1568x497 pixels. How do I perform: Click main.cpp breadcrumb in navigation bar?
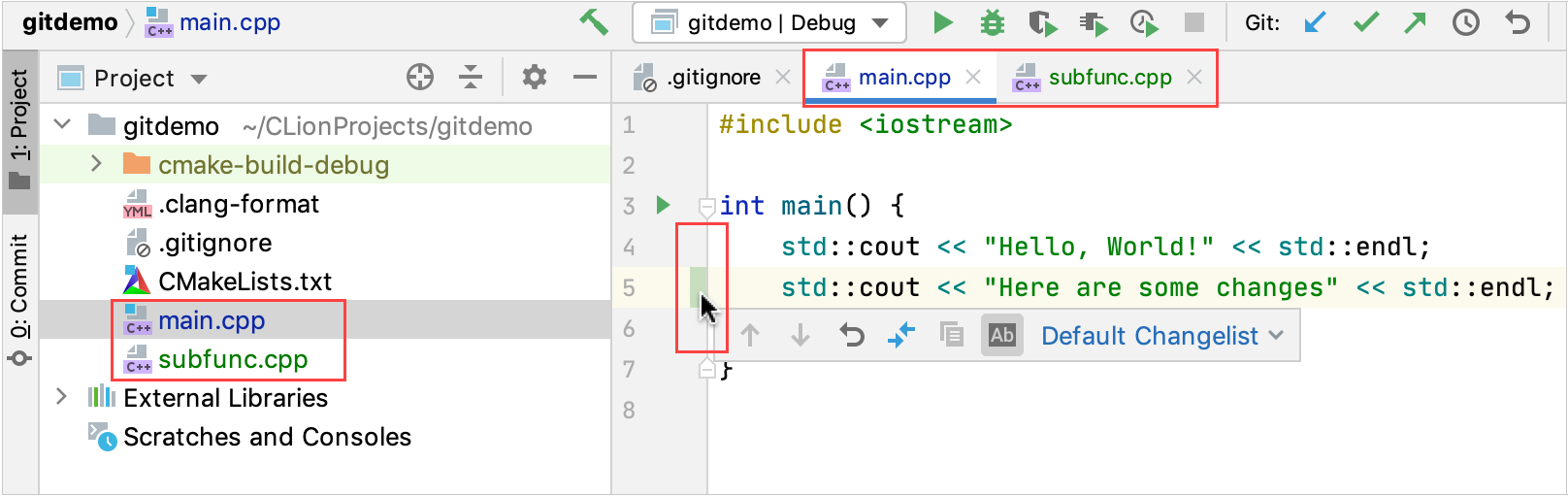pyautogui.click(x=213, y=22)
